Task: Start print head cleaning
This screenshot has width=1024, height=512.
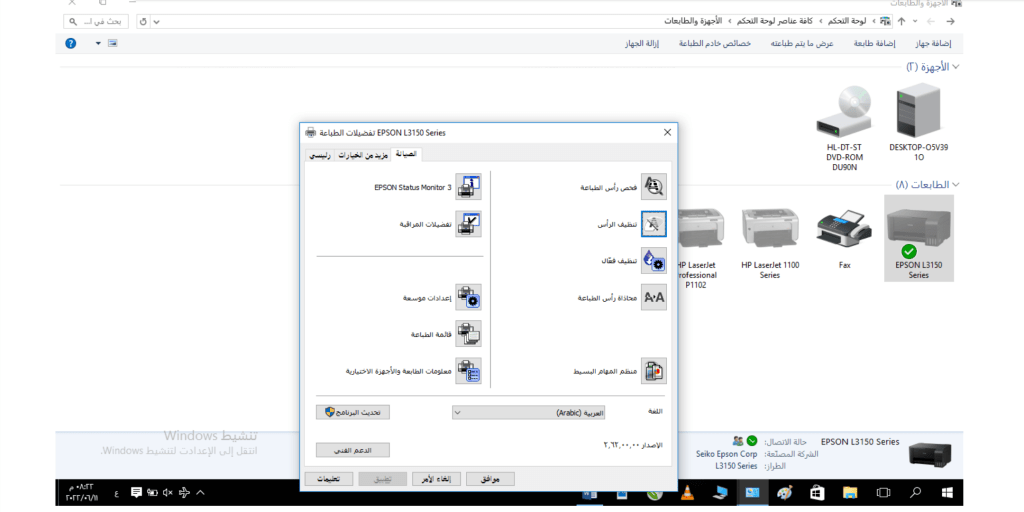Action: click(x=653, y=224)
